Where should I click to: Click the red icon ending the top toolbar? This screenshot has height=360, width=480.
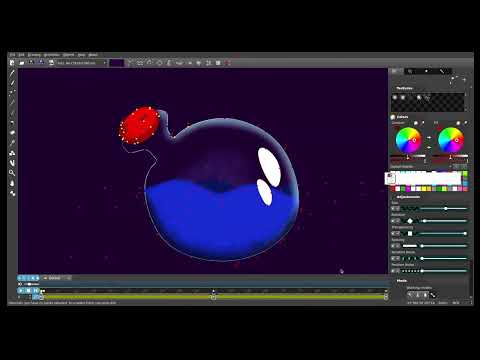pyautogui.click(x=228, y=62)
